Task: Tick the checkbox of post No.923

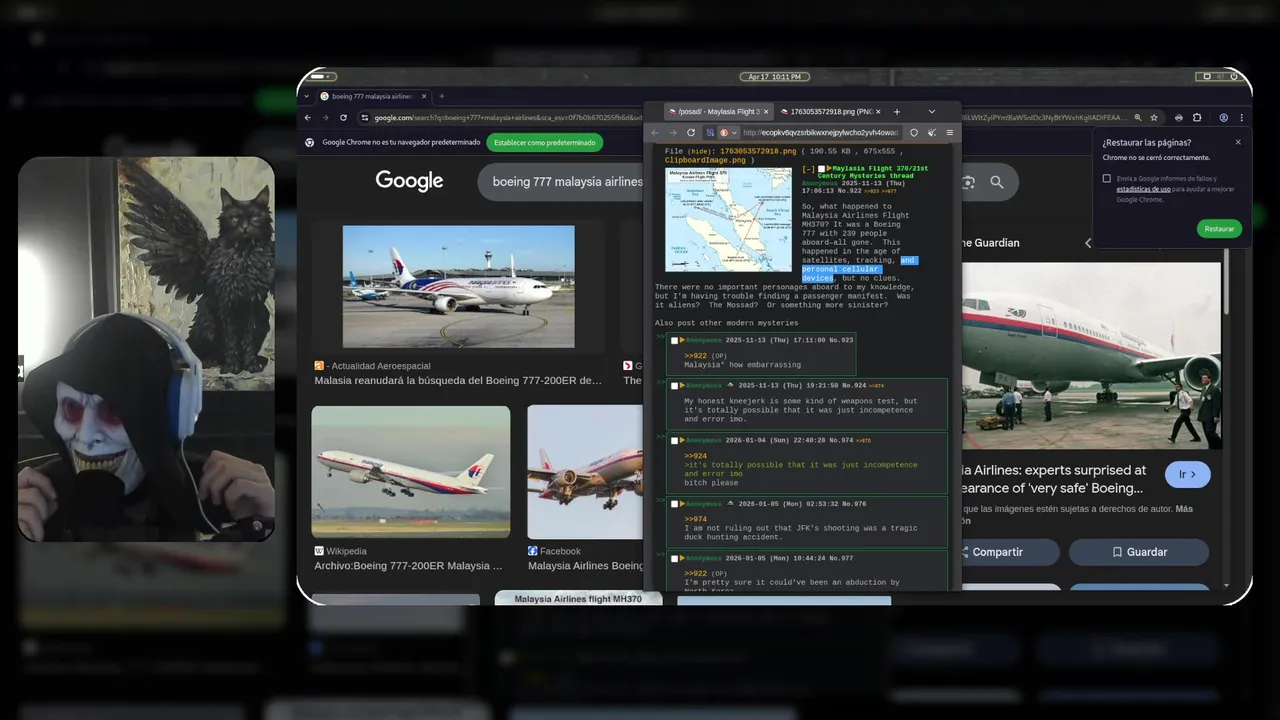Action: click(x=674, y=340)
